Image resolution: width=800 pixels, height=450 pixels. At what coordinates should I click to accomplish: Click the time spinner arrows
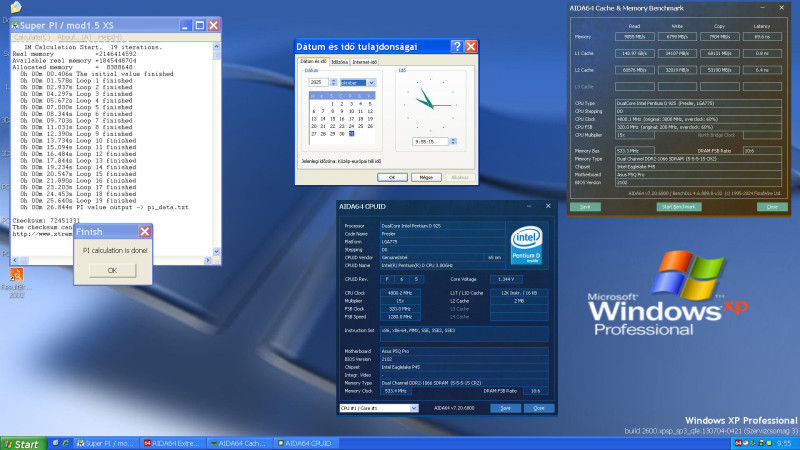(453, 141)
